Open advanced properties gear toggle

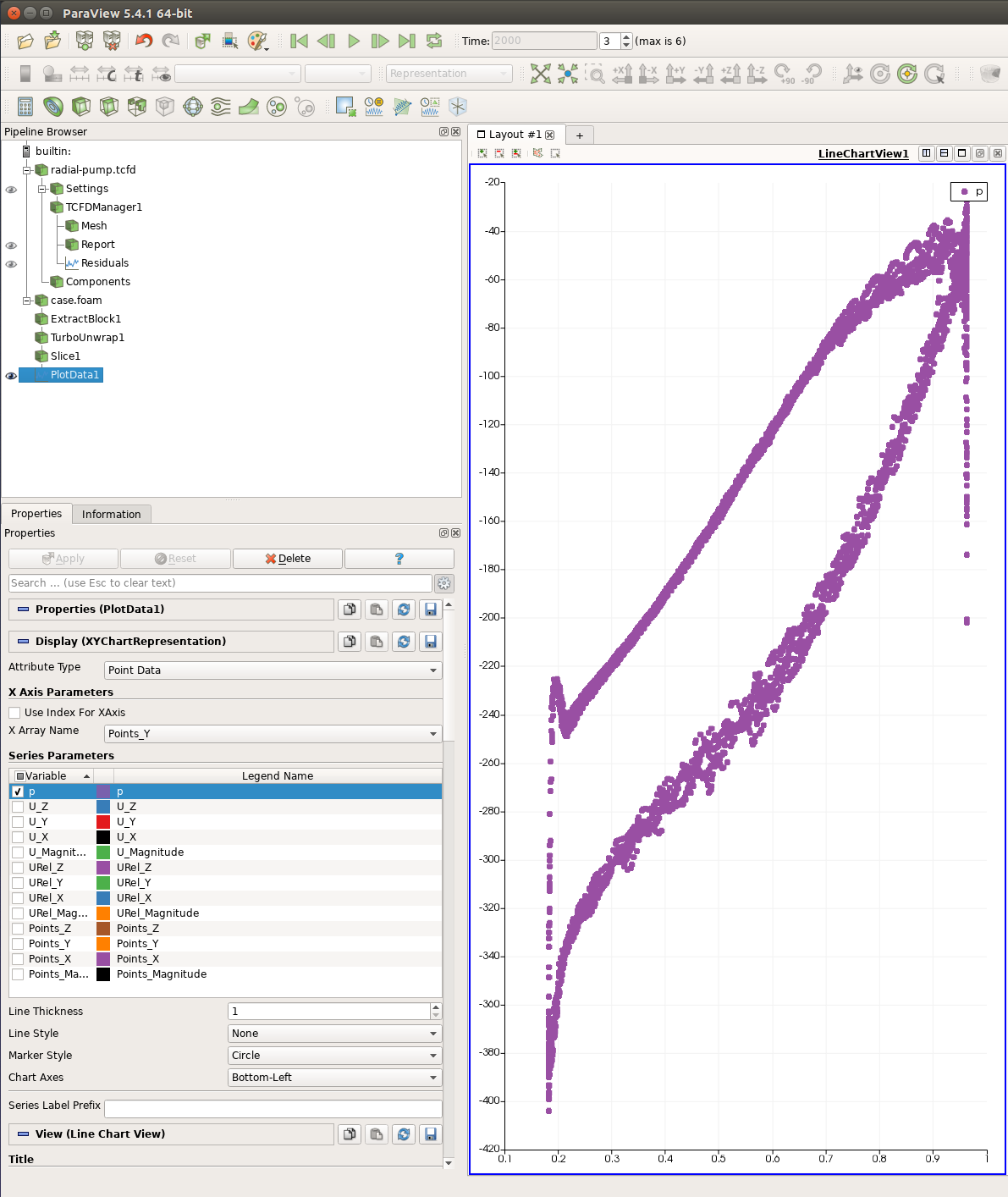point(444,583)
